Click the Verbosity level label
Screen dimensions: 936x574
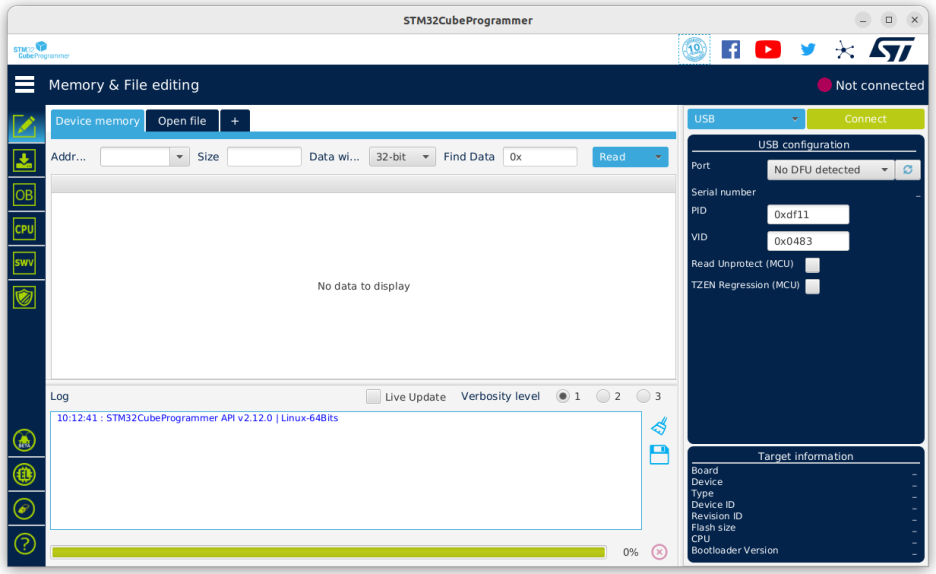(x=500, y=396)
